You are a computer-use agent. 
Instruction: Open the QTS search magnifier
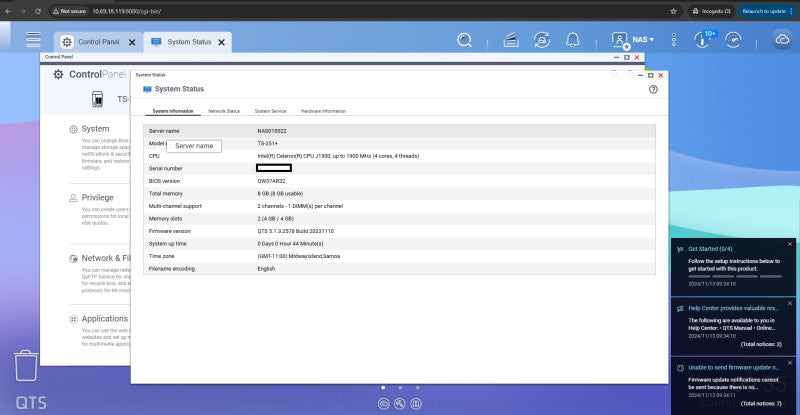pyautogui.click(x=464, y=40)
